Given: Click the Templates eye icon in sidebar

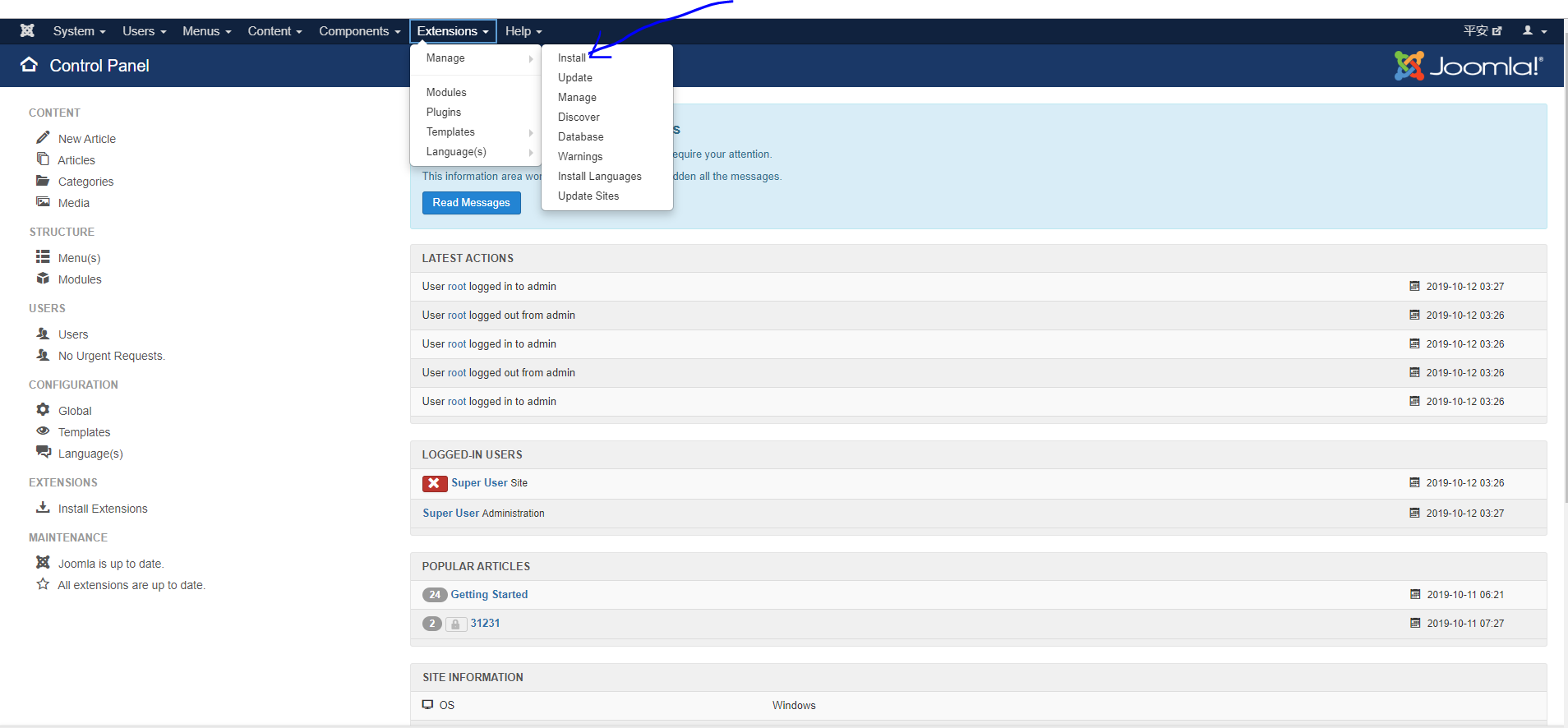Looking at the screenshot, I should point(43,431).
